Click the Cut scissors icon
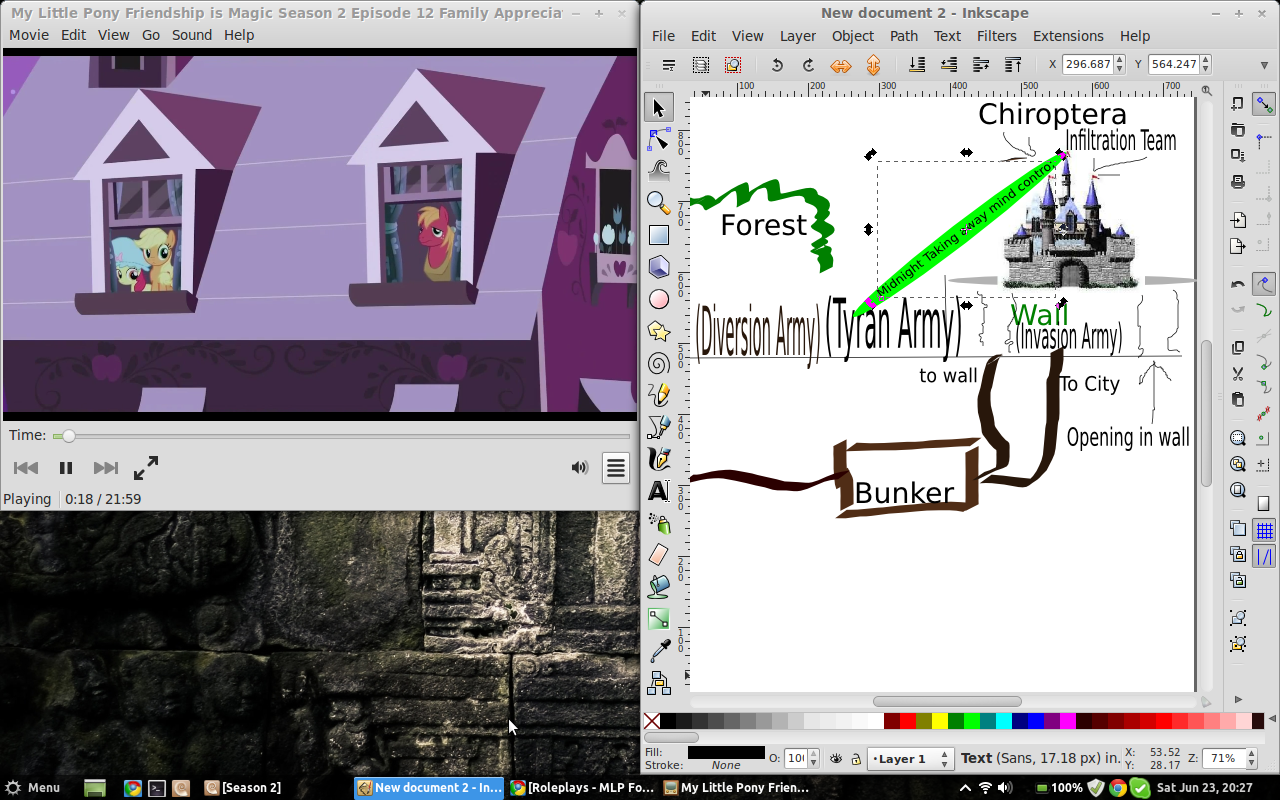This screenshot has width=1280, height=800. [x=1238, y=373]
